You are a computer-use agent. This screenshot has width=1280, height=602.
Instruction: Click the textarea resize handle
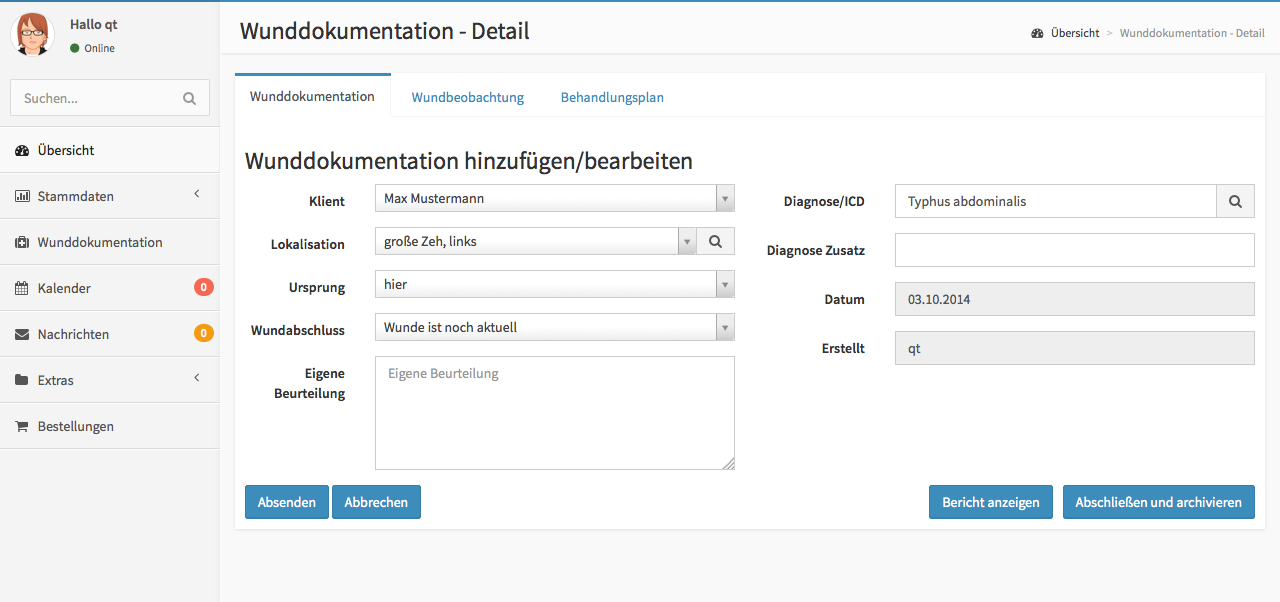(x=728, y=463)
